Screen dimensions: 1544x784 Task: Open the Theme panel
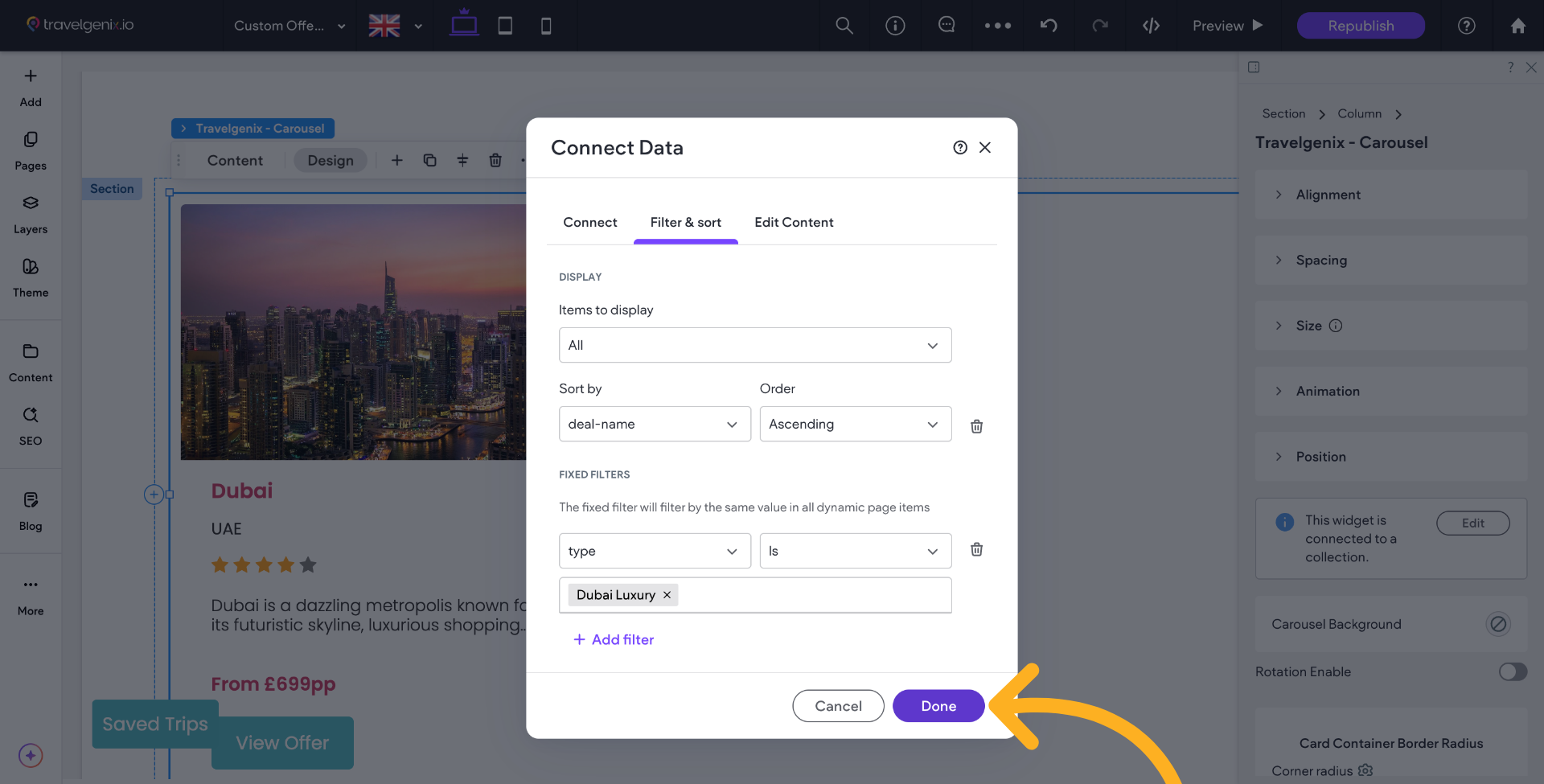[x=31, y=277]
